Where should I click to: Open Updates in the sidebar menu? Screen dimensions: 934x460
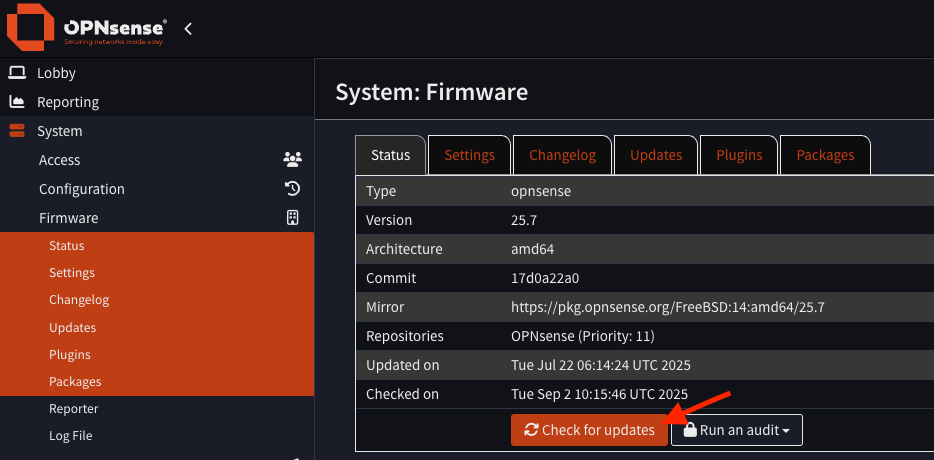[x=72, y=328]
